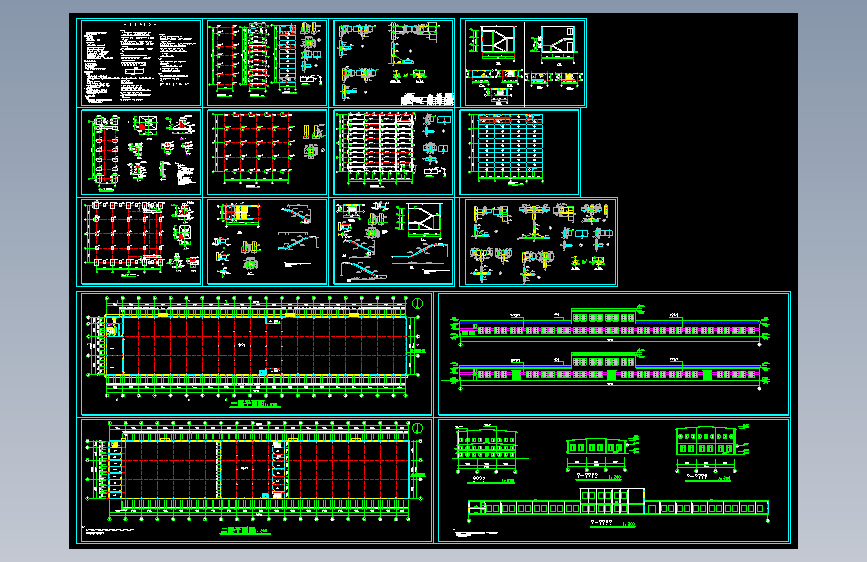Select the upper long floor plan drawing
The width and height of the screenshot is (867, 562).
pos(256,353)
